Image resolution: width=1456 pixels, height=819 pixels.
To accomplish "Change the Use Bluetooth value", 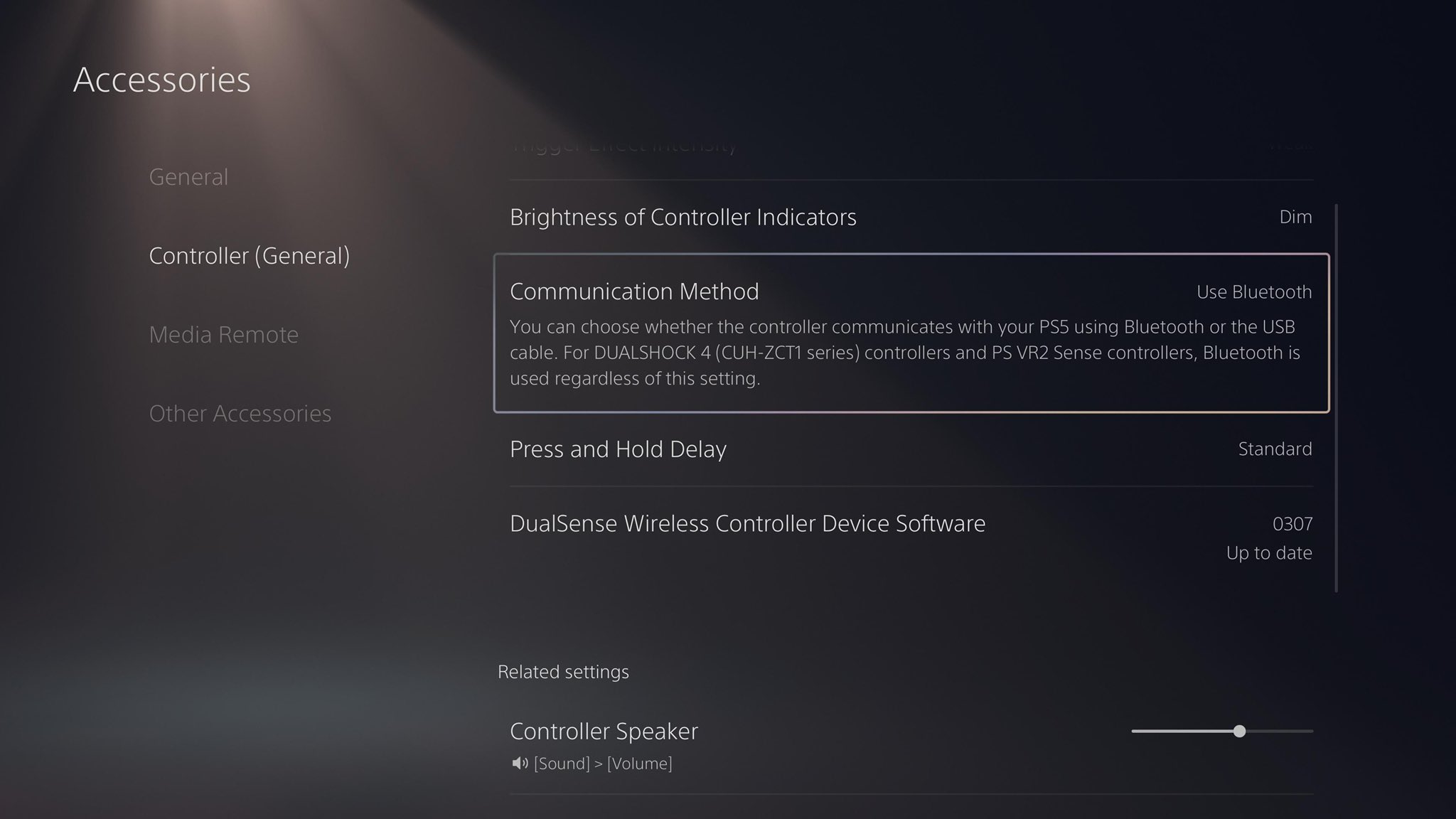I will [x=1254, y=291].
